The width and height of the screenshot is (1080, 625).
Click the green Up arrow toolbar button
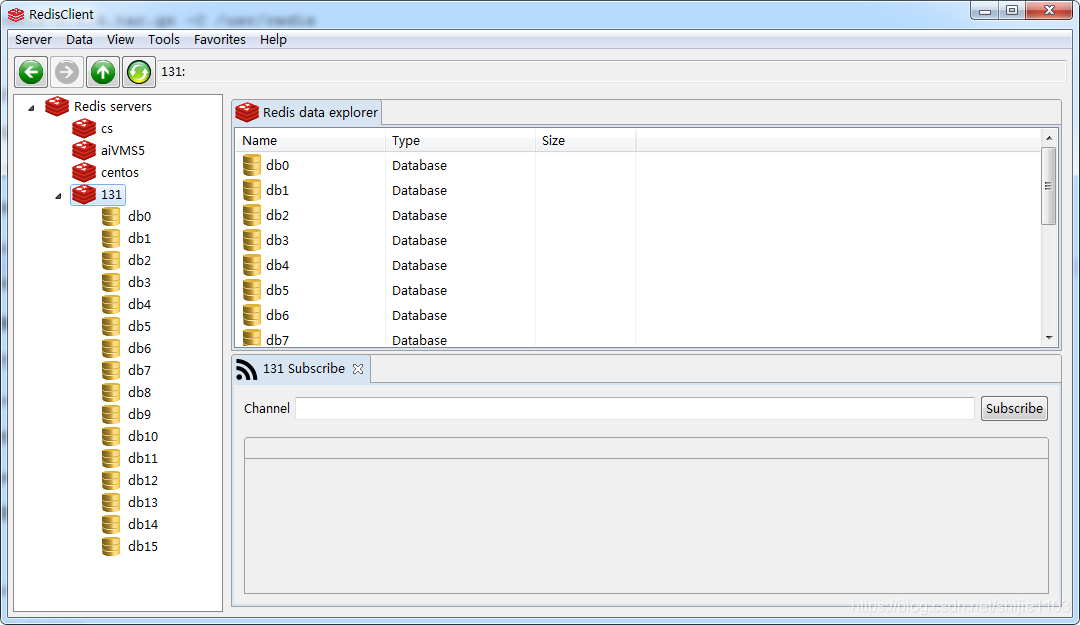pos(103,72)
